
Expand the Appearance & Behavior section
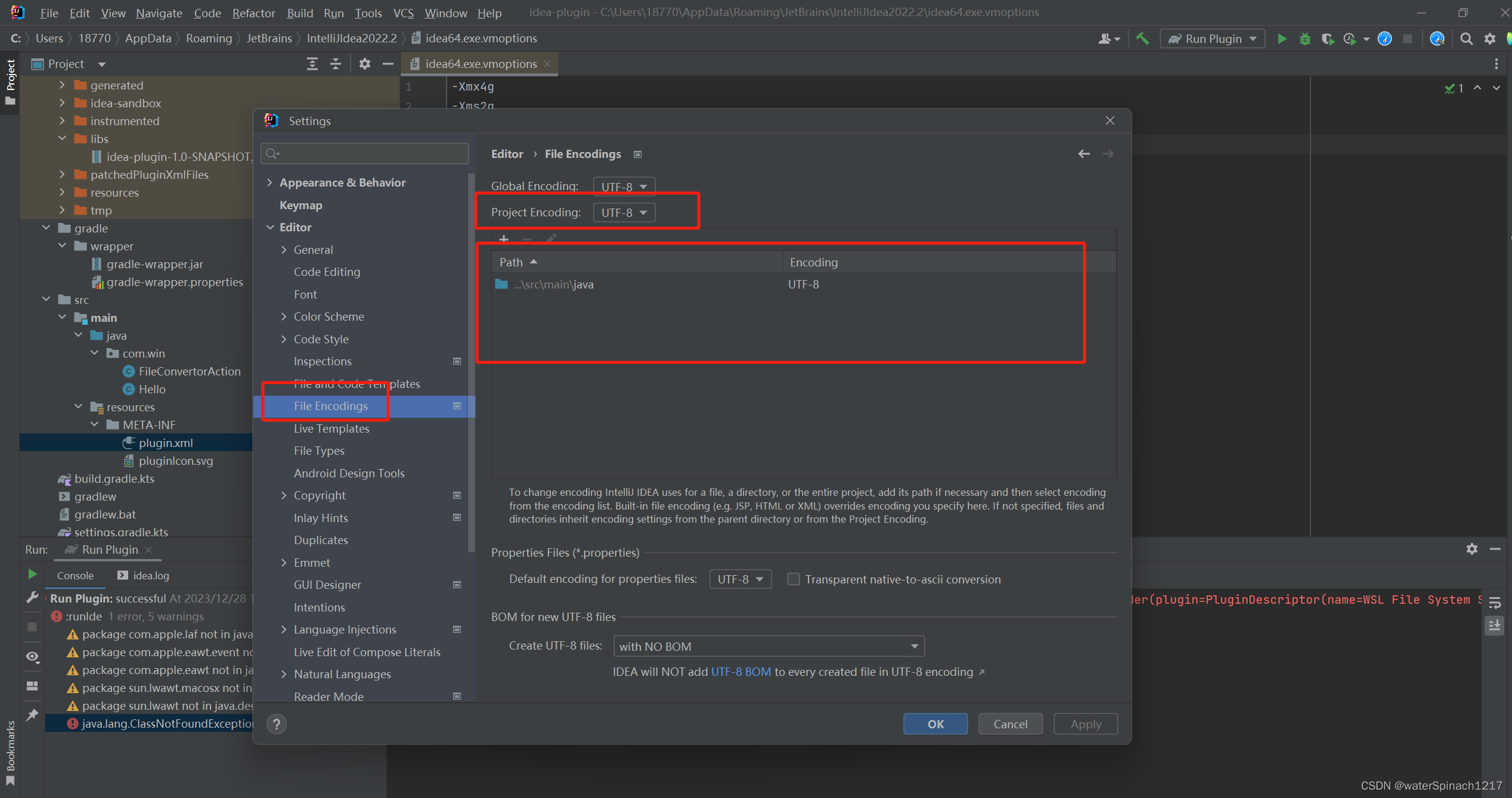(x=269, y=182)
